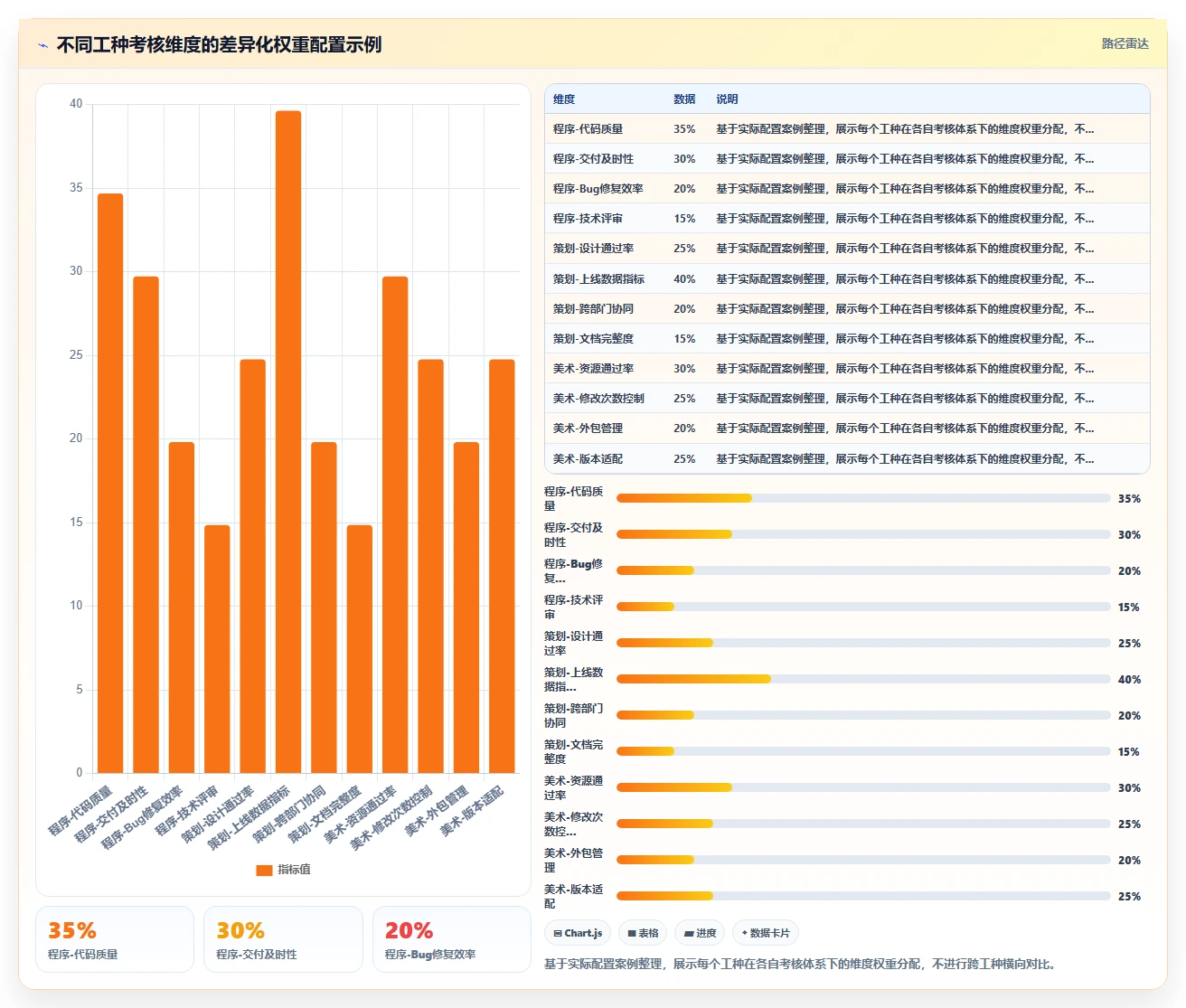Screen dimensions: 1186x1008
Task: Click the tallest chart bar, 策划-上线数据指标
Action: click(x=288, y=442)
